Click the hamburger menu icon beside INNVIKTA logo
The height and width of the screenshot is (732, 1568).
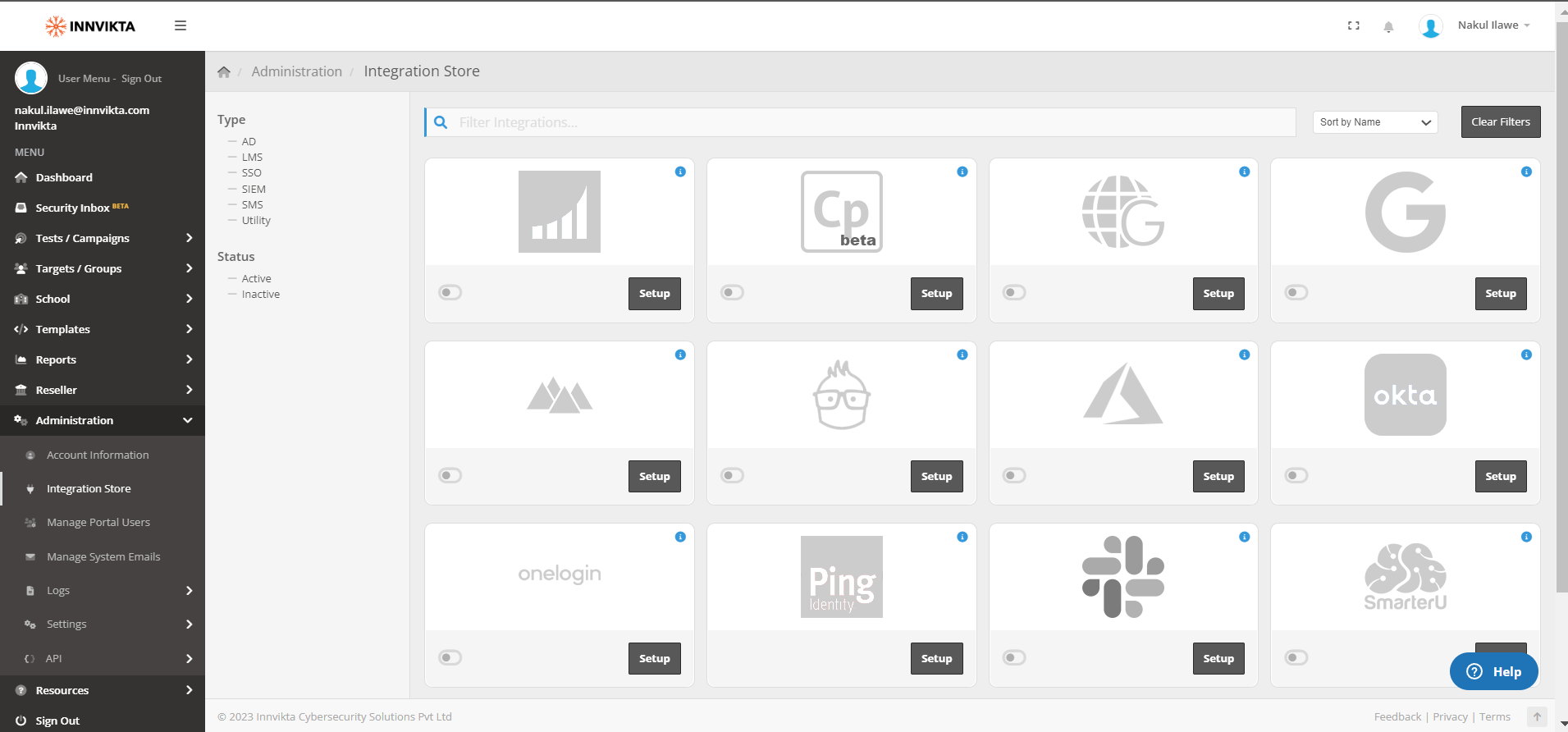point(181,25)
